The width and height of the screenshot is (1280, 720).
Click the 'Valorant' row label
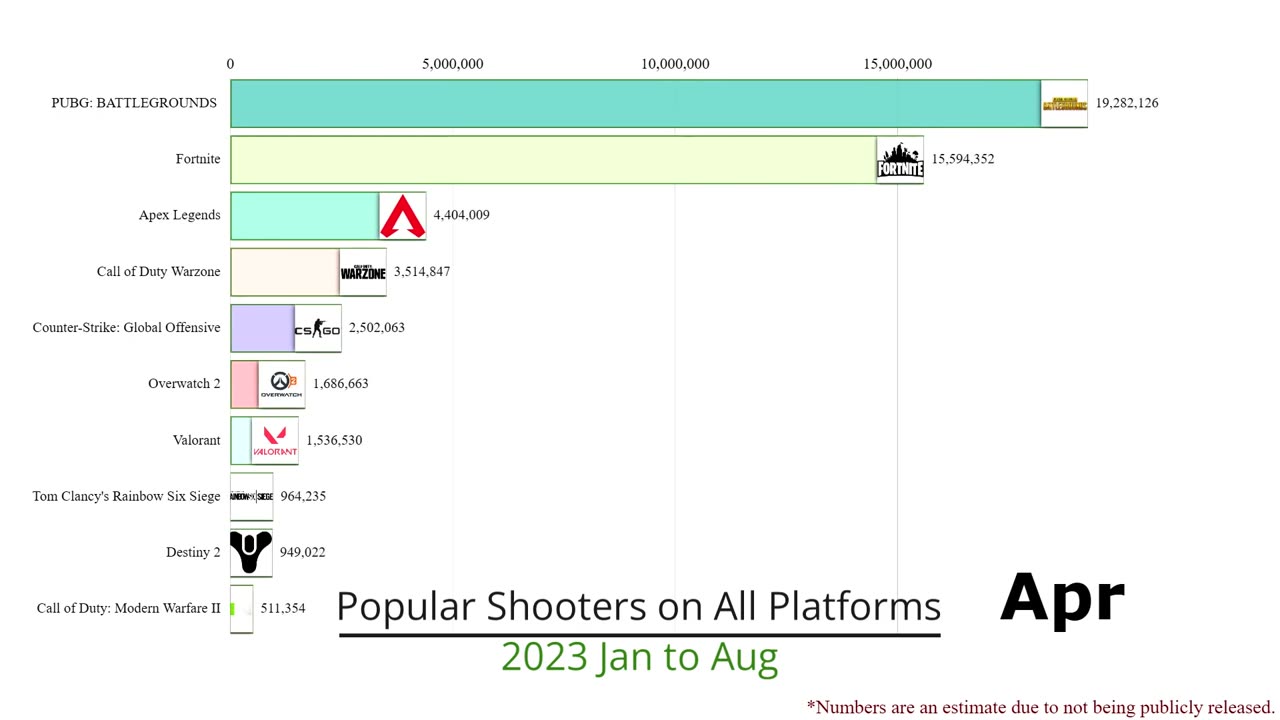click(x=196, y=440)
